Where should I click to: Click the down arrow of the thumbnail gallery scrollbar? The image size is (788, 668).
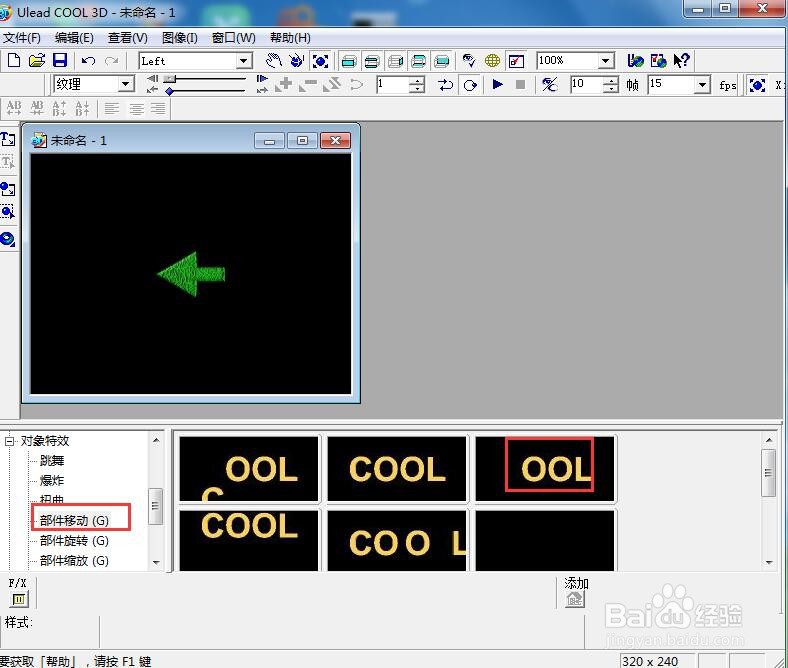click(x=769, y=562)
